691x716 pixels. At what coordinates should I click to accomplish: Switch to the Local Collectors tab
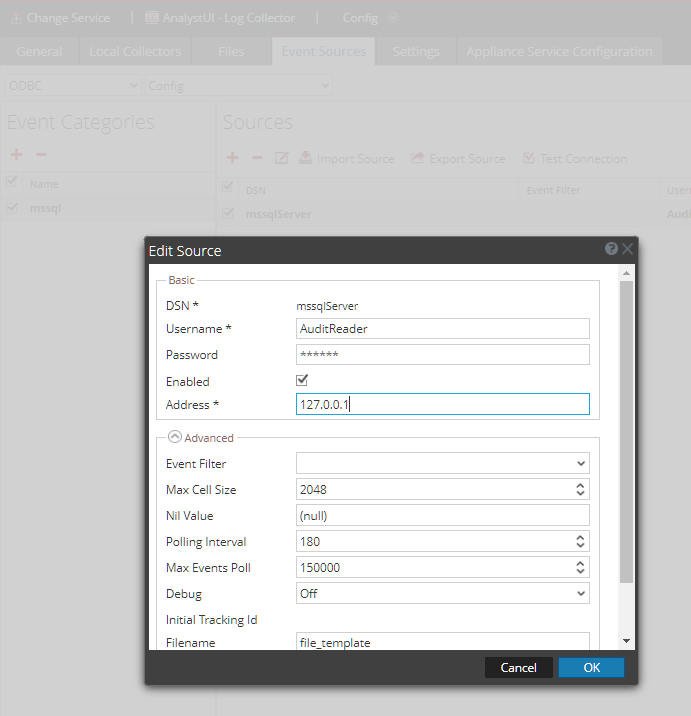[136, 51]
